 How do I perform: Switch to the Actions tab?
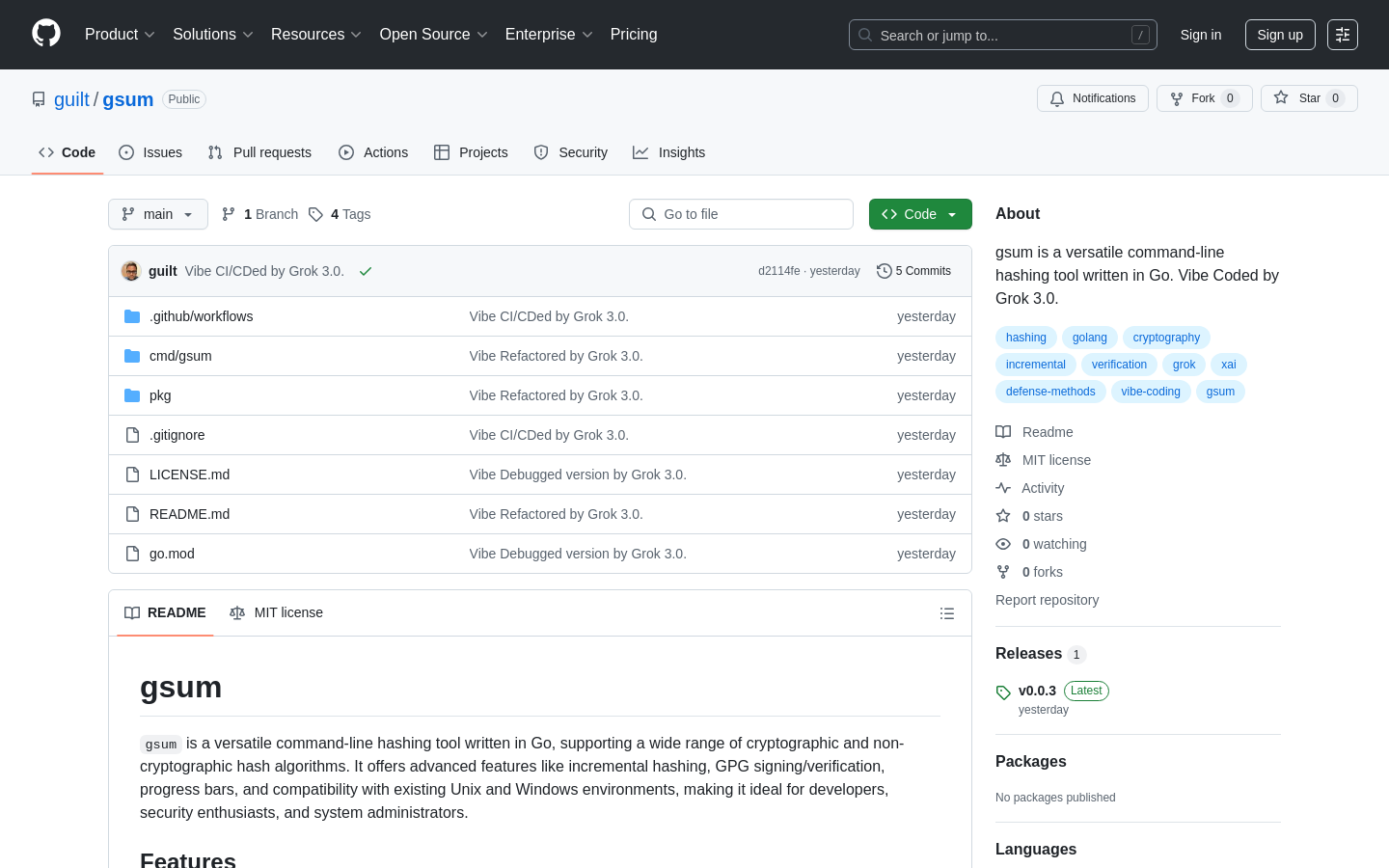[373, 152]
